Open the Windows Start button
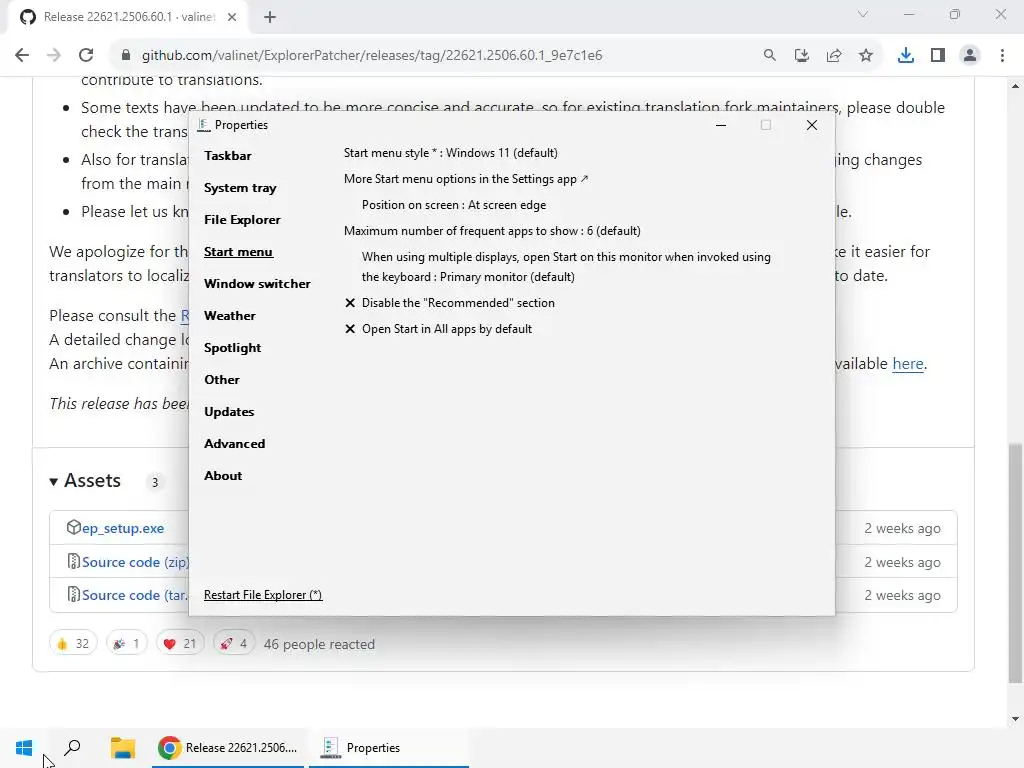 tap(24, 748)
